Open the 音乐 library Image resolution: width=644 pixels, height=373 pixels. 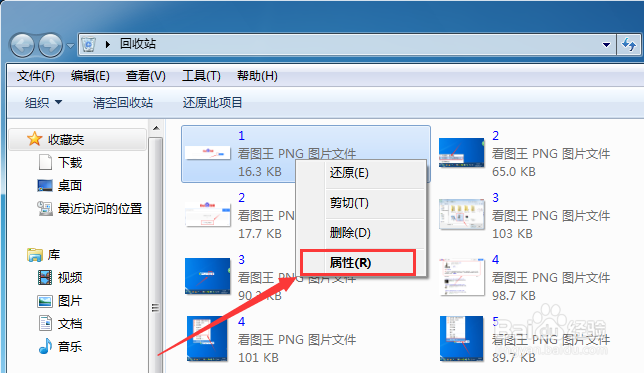point(70,347)
